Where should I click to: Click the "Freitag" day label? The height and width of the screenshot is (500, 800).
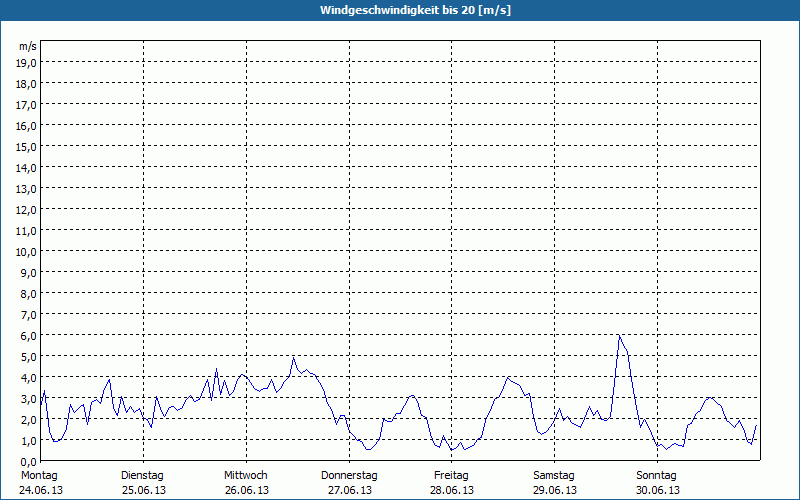click(x=452, y=475)
